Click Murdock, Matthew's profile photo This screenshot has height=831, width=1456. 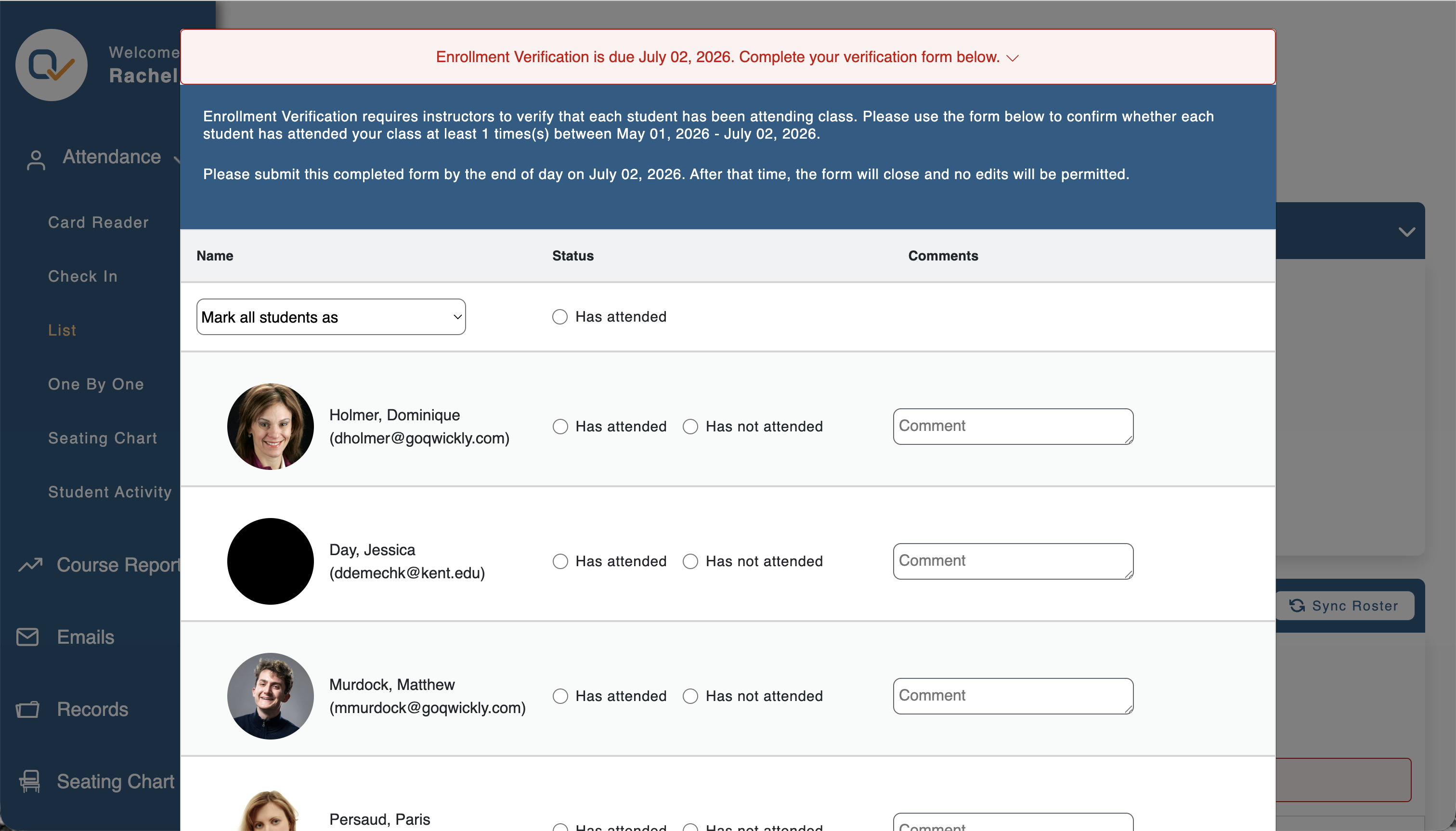click(271, 696)
